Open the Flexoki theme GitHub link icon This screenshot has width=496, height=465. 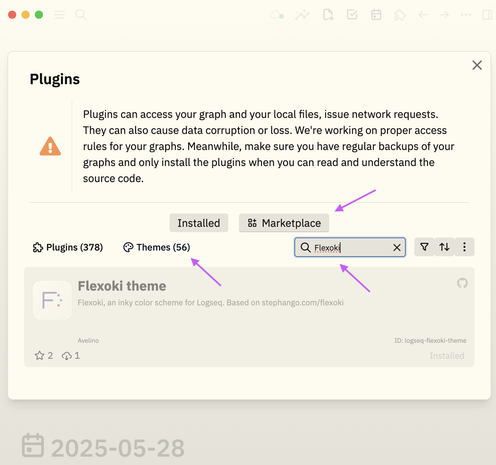tap(462, 283)
